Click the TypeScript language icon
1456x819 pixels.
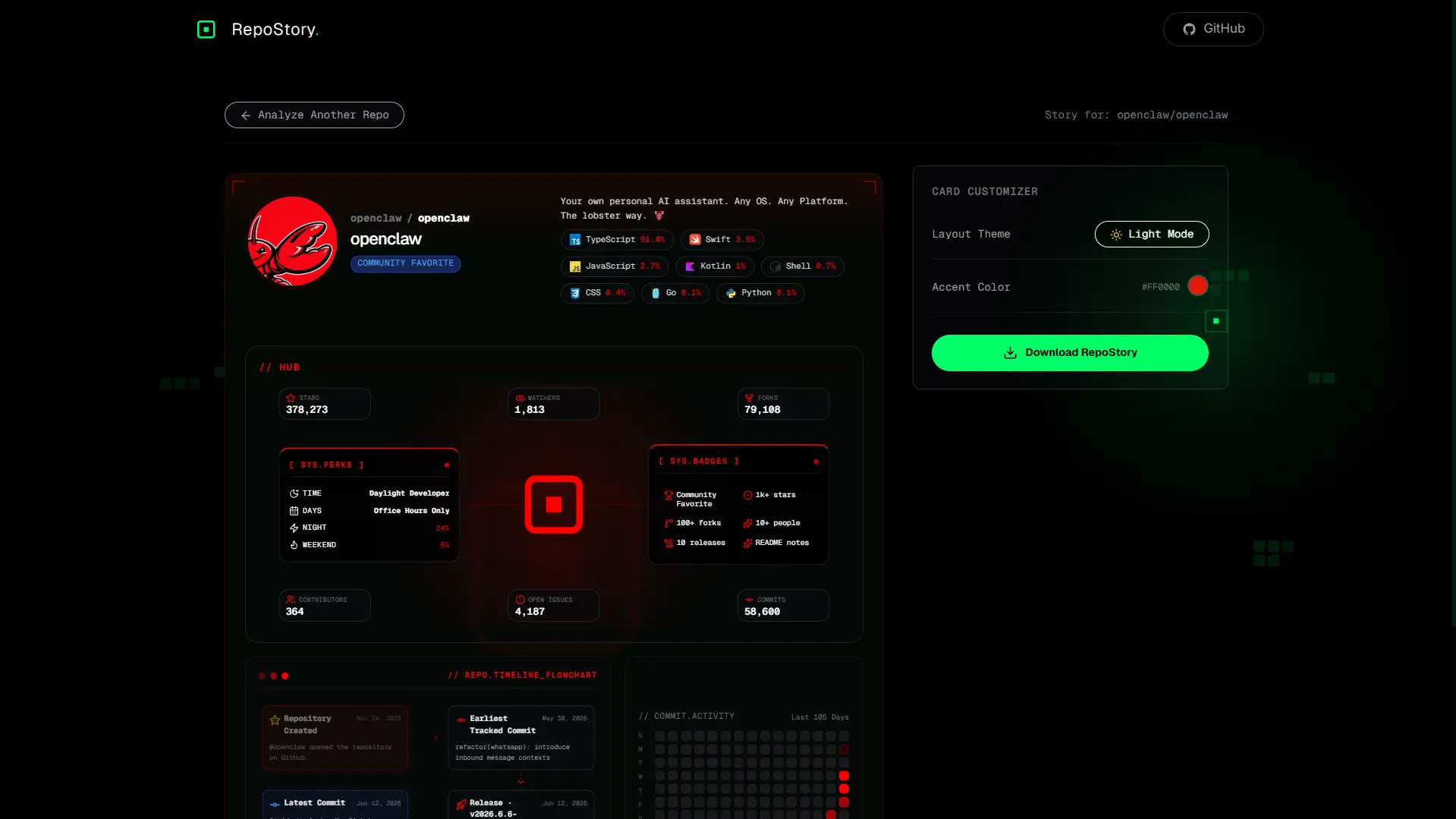point(575,240)
